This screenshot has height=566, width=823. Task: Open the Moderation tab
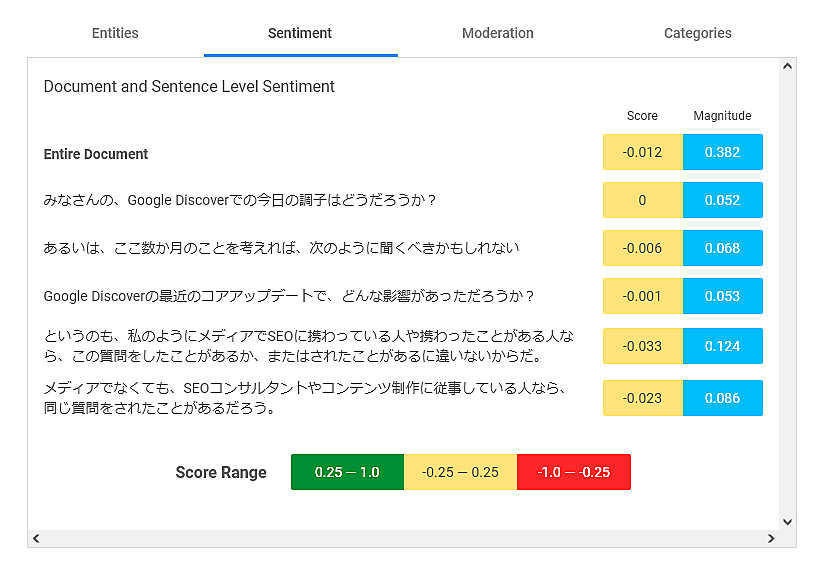(497, 33)
